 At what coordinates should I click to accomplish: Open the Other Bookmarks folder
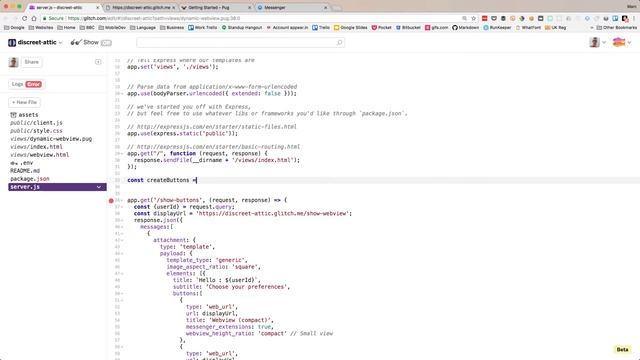[x=616, y=28]
